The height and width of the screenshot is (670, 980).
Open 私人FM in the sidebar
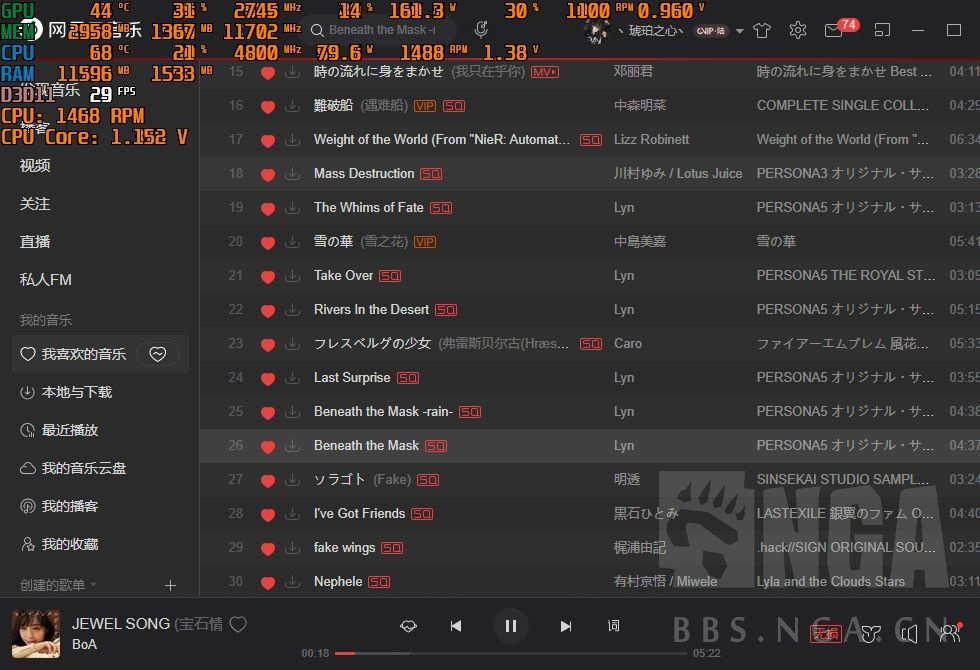[46, 280]
